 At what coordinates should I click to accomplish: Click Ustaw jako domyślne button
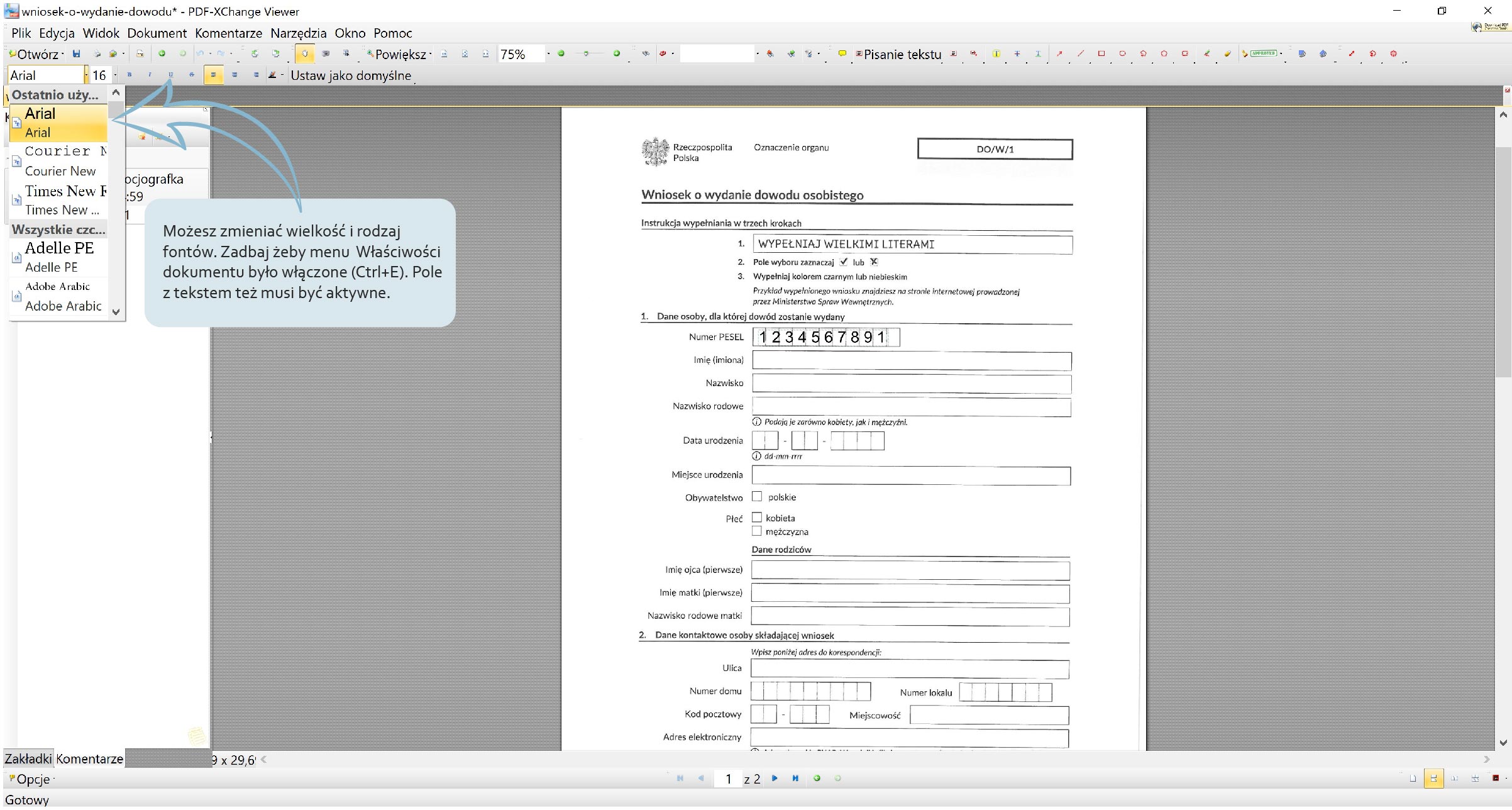(x=351, y=75)
